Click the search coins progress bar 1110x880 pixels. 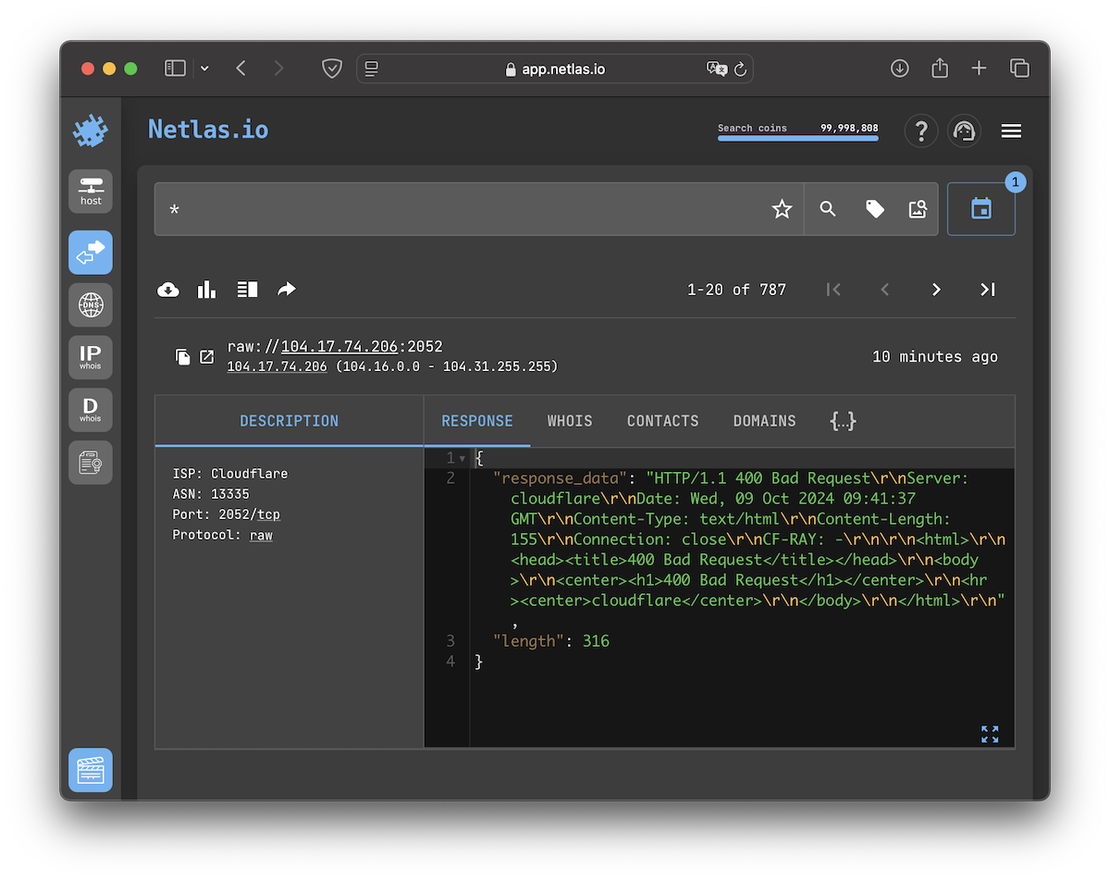coord(797,138)
